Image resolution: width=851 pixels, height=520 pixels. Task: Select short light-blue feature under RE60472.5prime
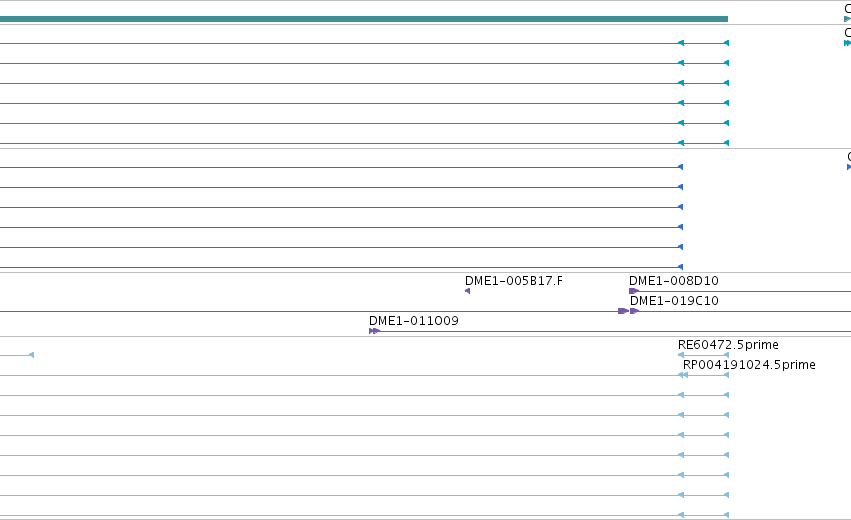(x=703, y=355)
